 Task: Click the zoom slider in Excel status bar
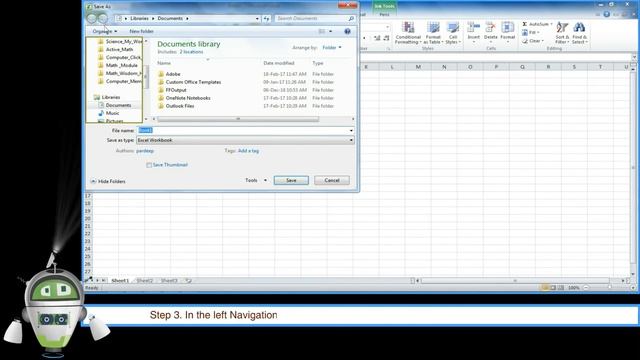click(609, 288)
